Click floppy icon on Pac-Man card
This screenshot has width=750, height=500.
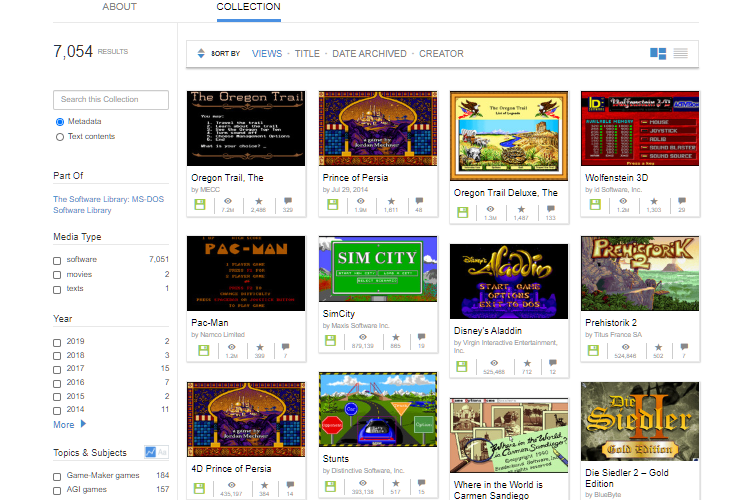[204, 350]
